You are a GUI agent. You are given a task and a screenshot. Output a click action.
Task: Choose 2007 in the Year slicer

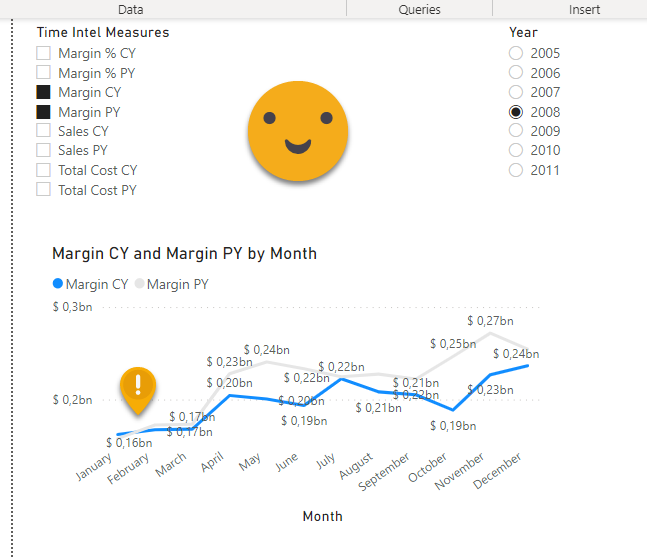pos(516,92)
